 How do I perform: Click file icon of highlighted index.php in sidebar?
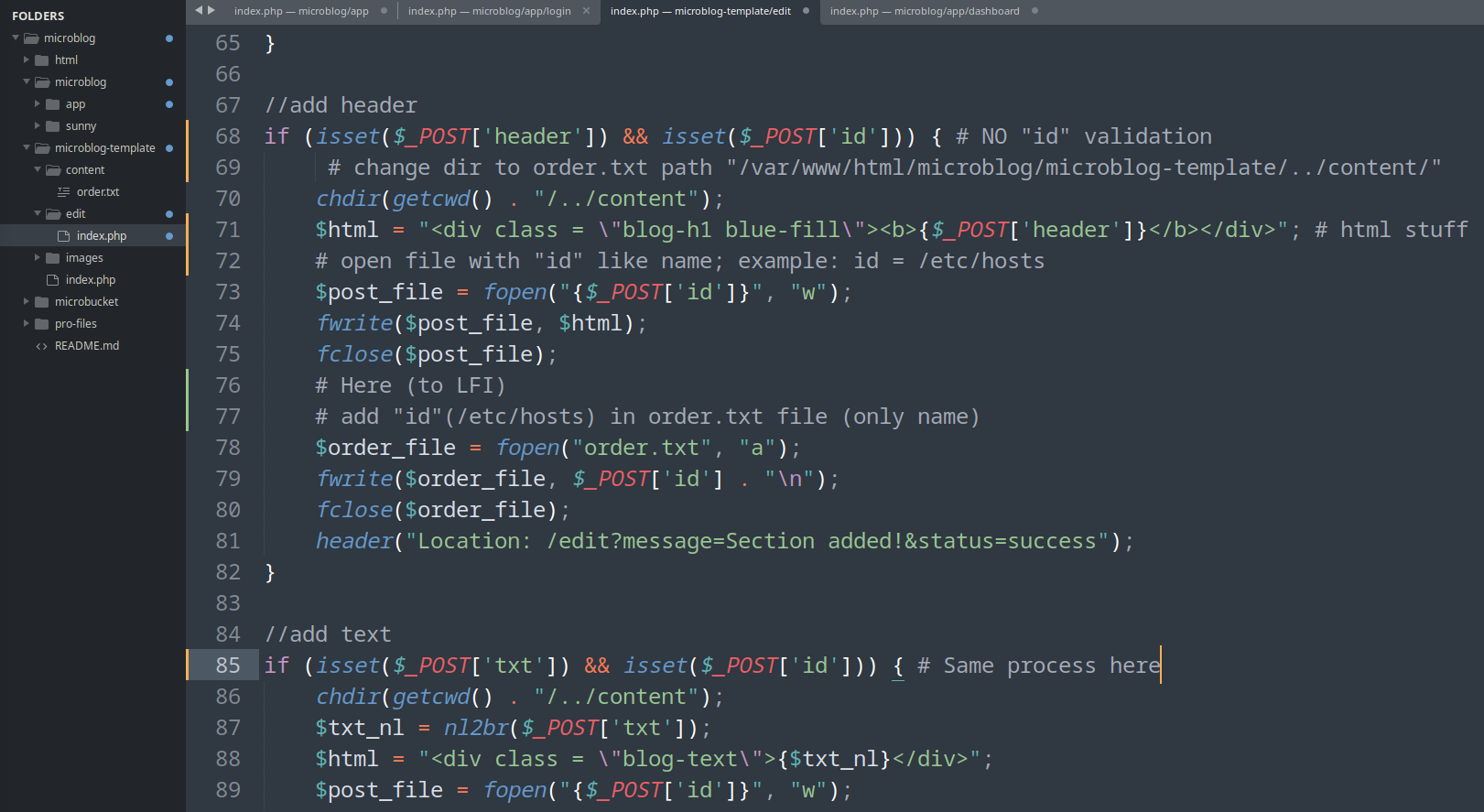(x=64, y=236)
